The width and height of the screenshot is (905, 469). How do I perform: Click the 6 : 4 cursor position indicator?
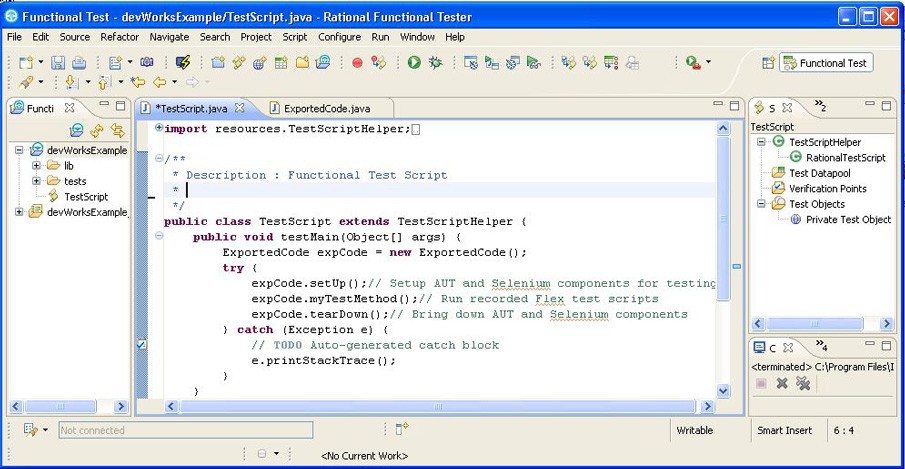[843, 430]
